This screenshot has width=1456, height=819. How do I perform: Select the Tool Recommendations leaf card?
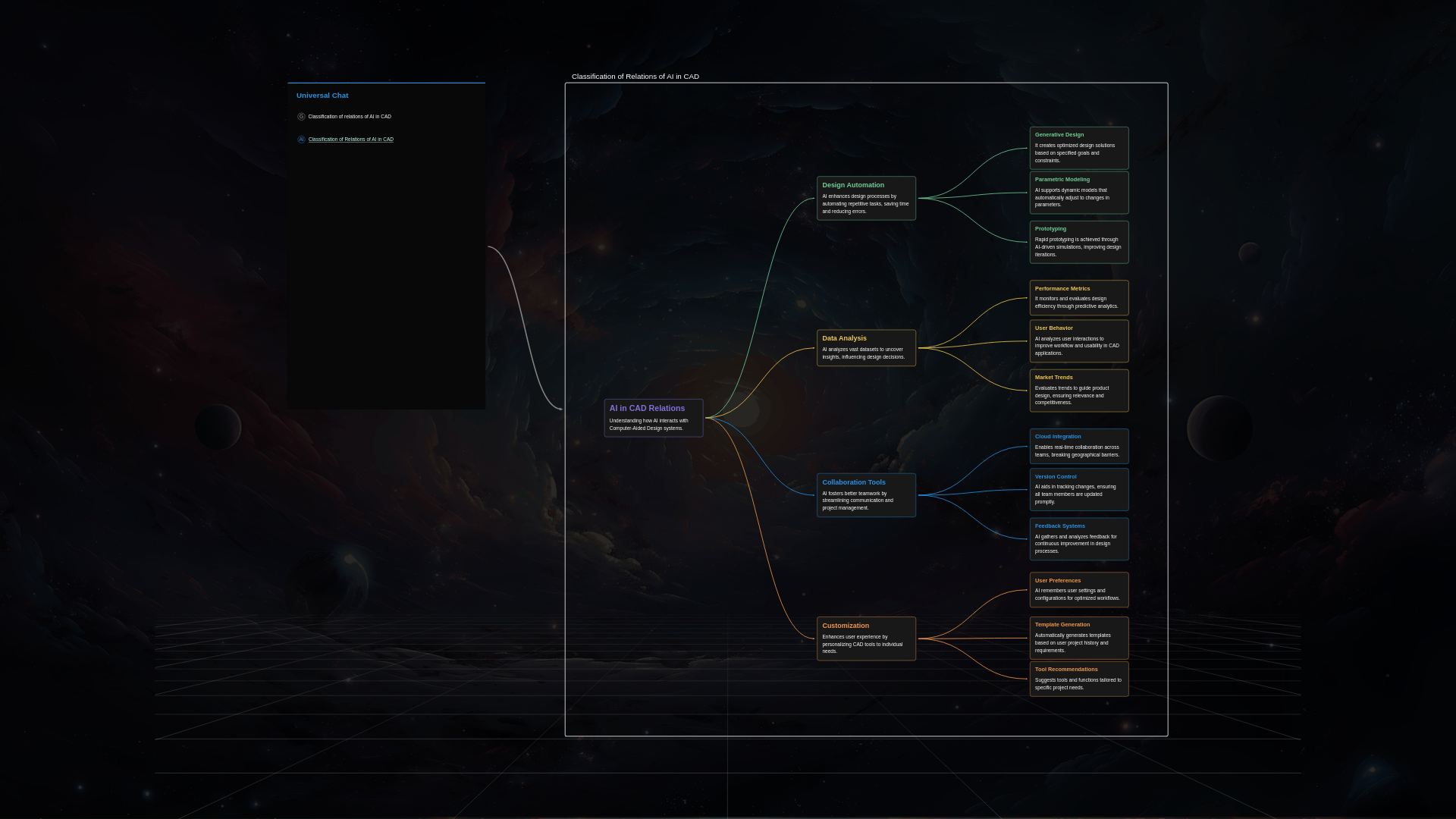pyautogui.click(x=1078, y=679)
